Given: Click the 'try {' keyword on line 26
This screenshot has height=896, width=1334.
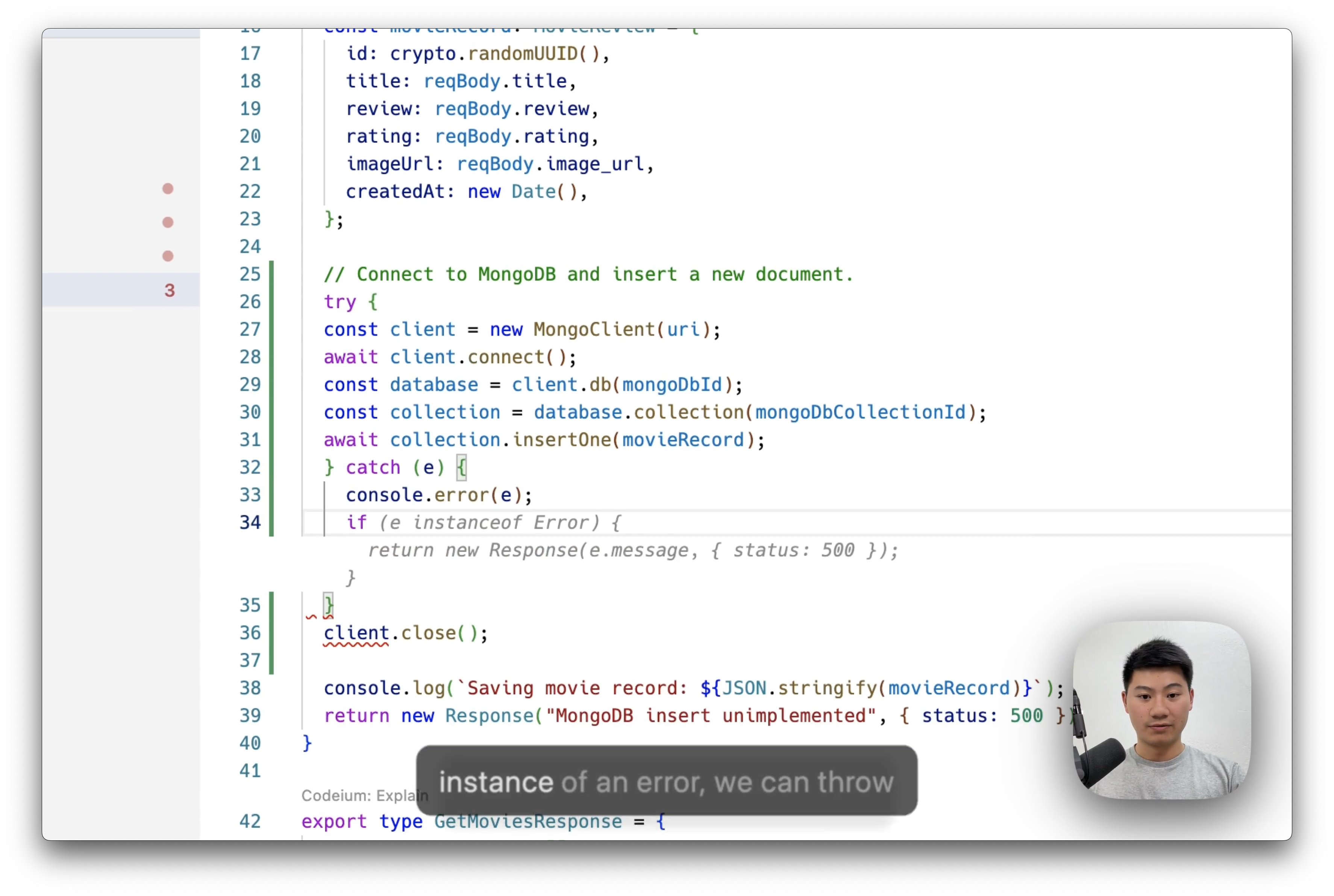Looking at the screenshot, I should (x=350, y=302).
